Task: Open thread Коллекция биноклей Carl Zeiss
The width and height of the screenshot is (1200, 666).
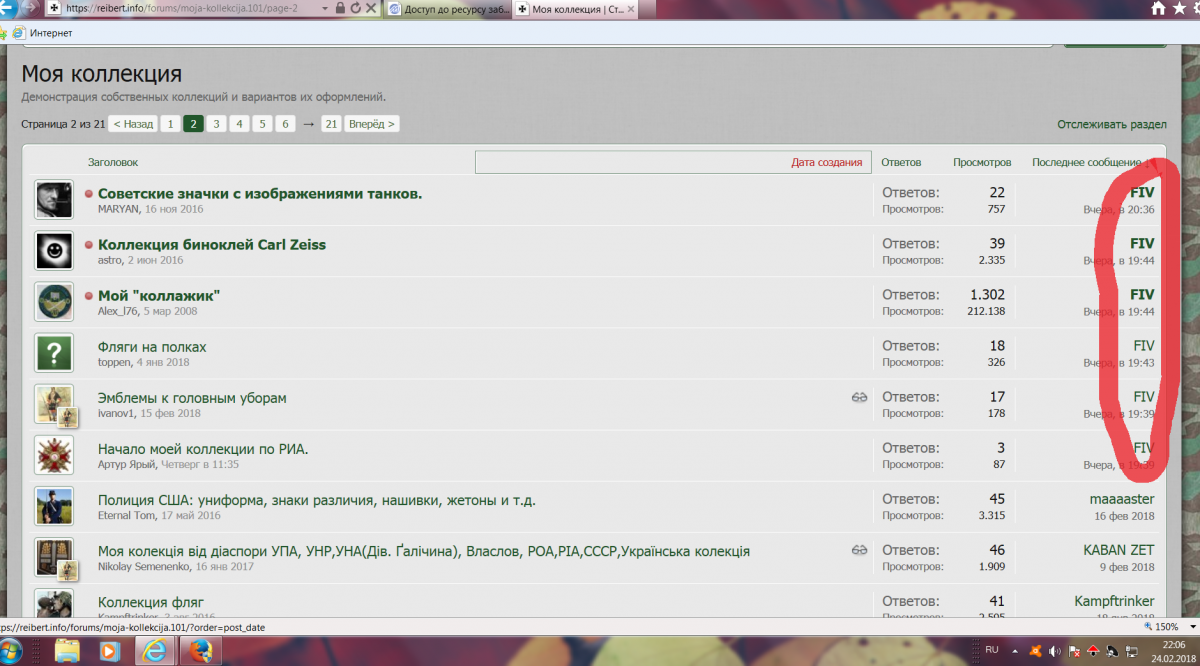Action: (x=212, y=244)
